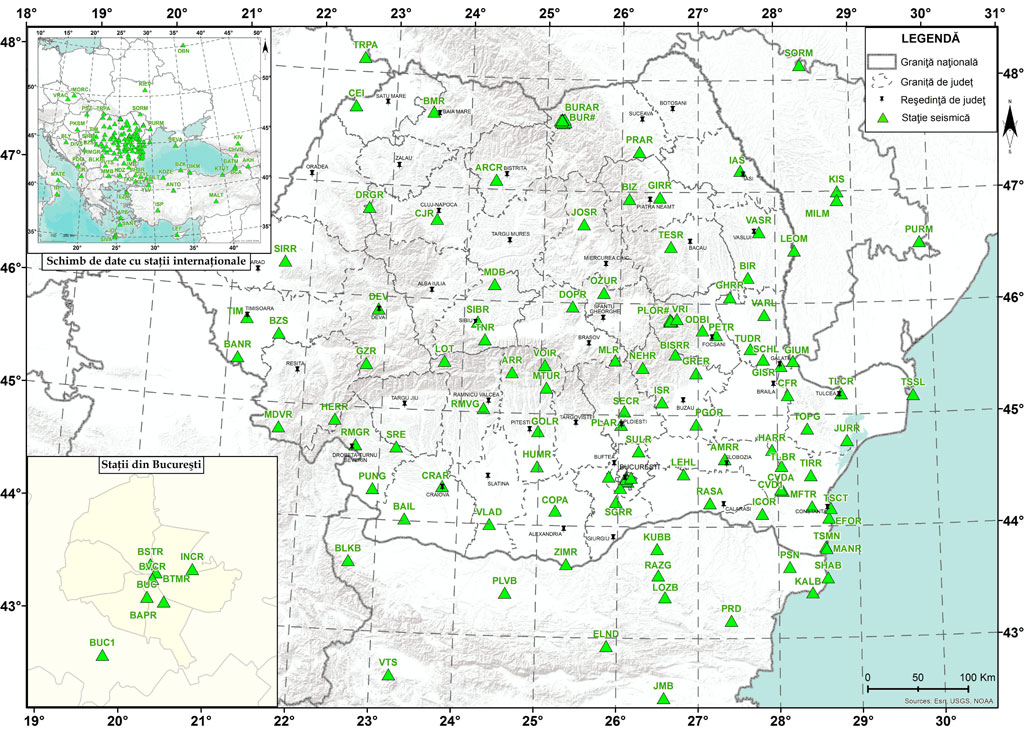Select the SIRR station marker
Viewport: 1024px width, 734px height.
[x=285, y=261]
